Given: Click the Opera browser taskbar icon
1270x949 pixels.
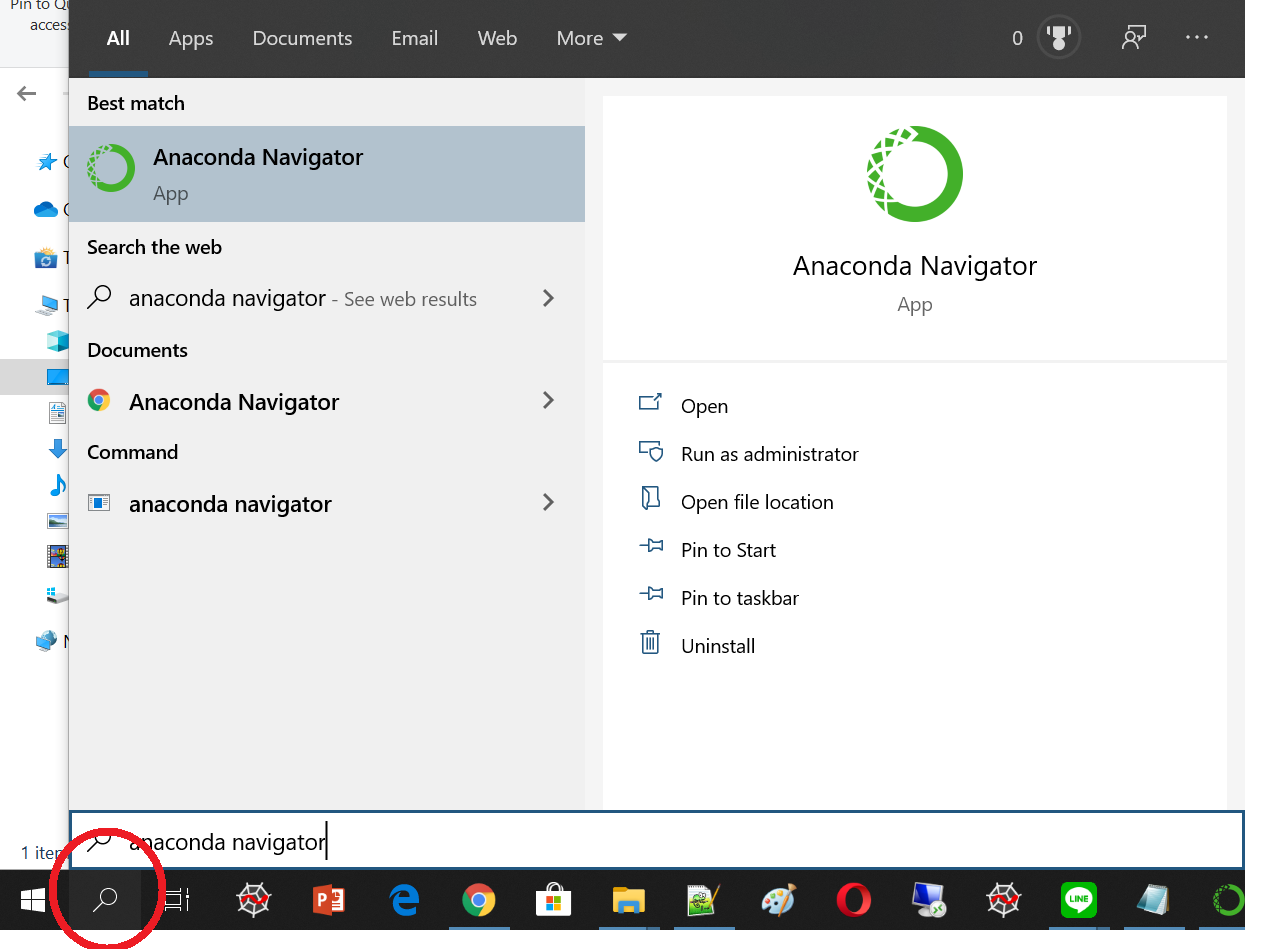Looking at the screenshot, I should point(854,900).
